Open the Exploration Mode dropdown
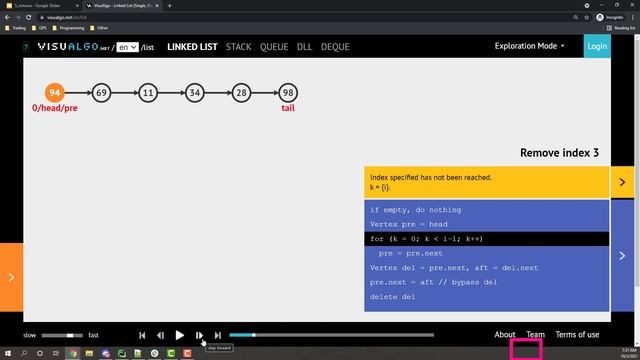Viewport: 640px width, 360px height. pyautogui.click(x=529, y=46)
